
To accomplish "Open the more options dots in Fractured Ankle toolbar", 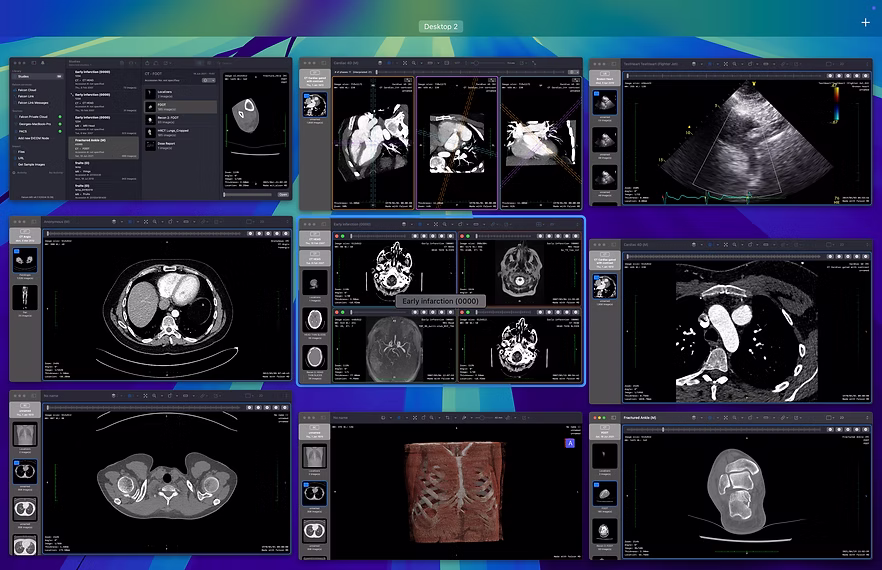I will [x=867, y=418].
